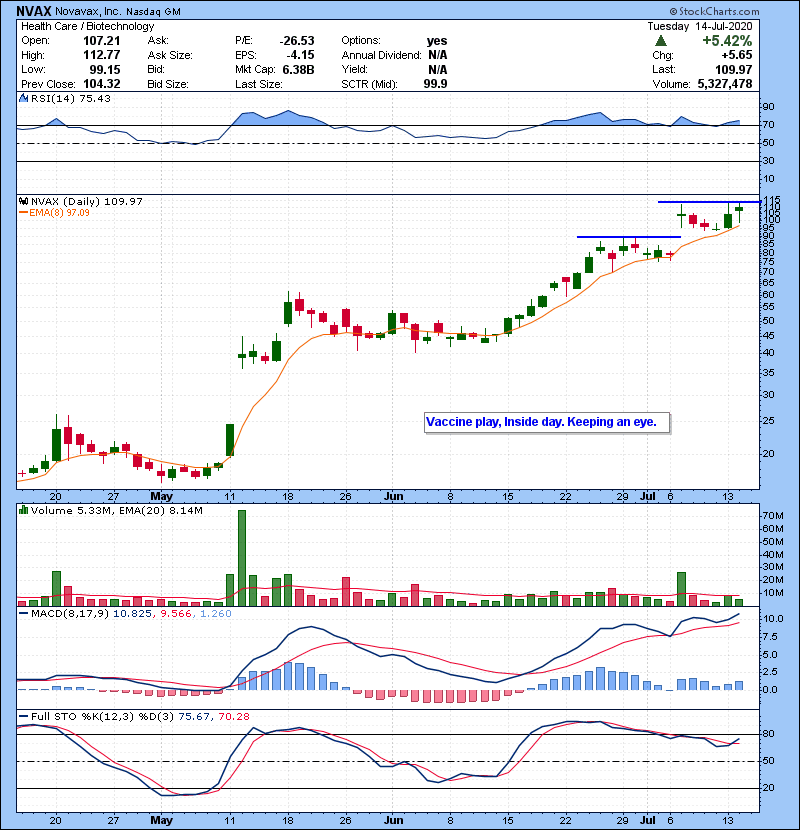This screenshot has width=800, height=830.
Task: Click the Last price 109.97 in header
Action: tap(733, 69)
